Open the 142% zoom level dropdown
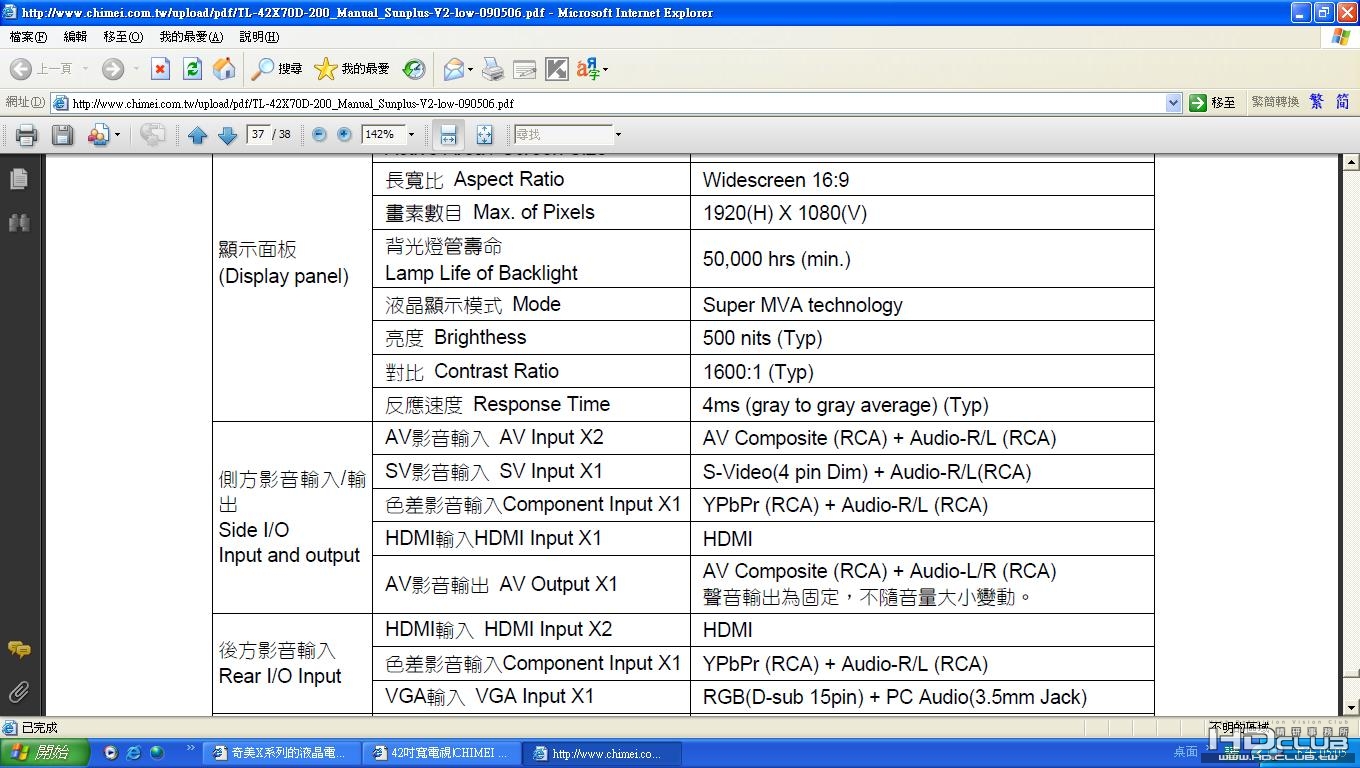 [x=411, y=135]
